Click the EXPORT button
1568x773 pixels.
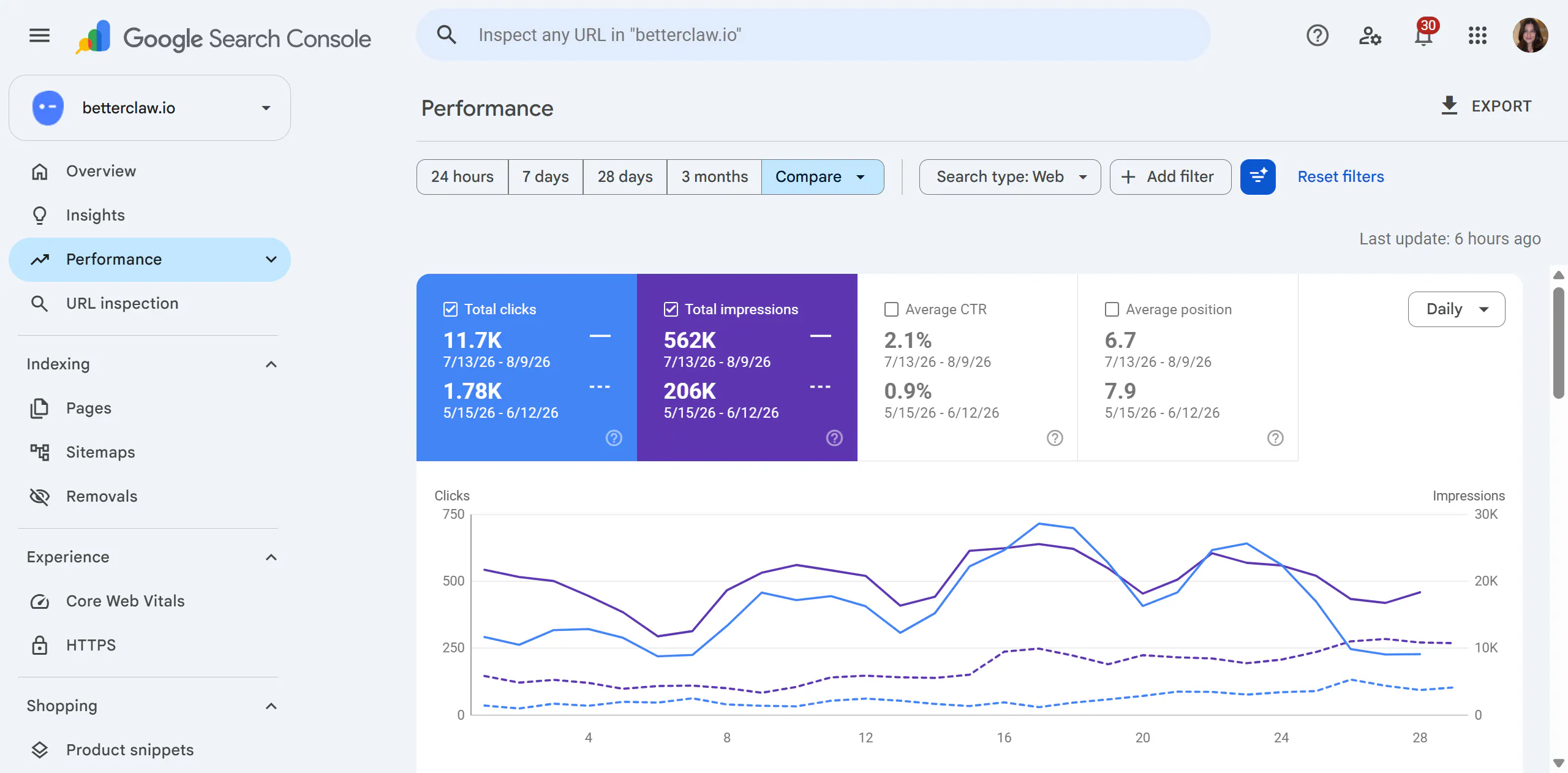point(1486,106)
